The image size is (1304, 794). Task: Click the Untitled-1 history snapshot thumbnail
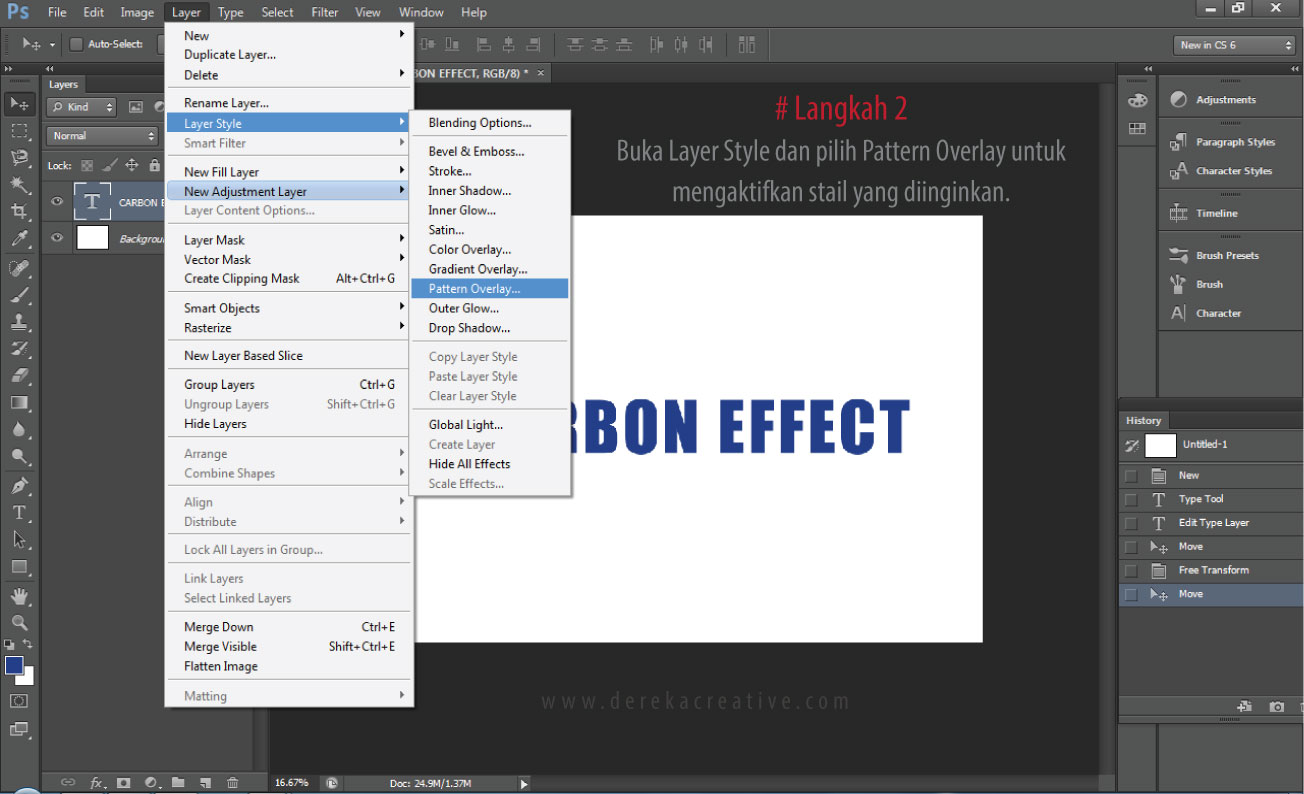click(1160, 445)
